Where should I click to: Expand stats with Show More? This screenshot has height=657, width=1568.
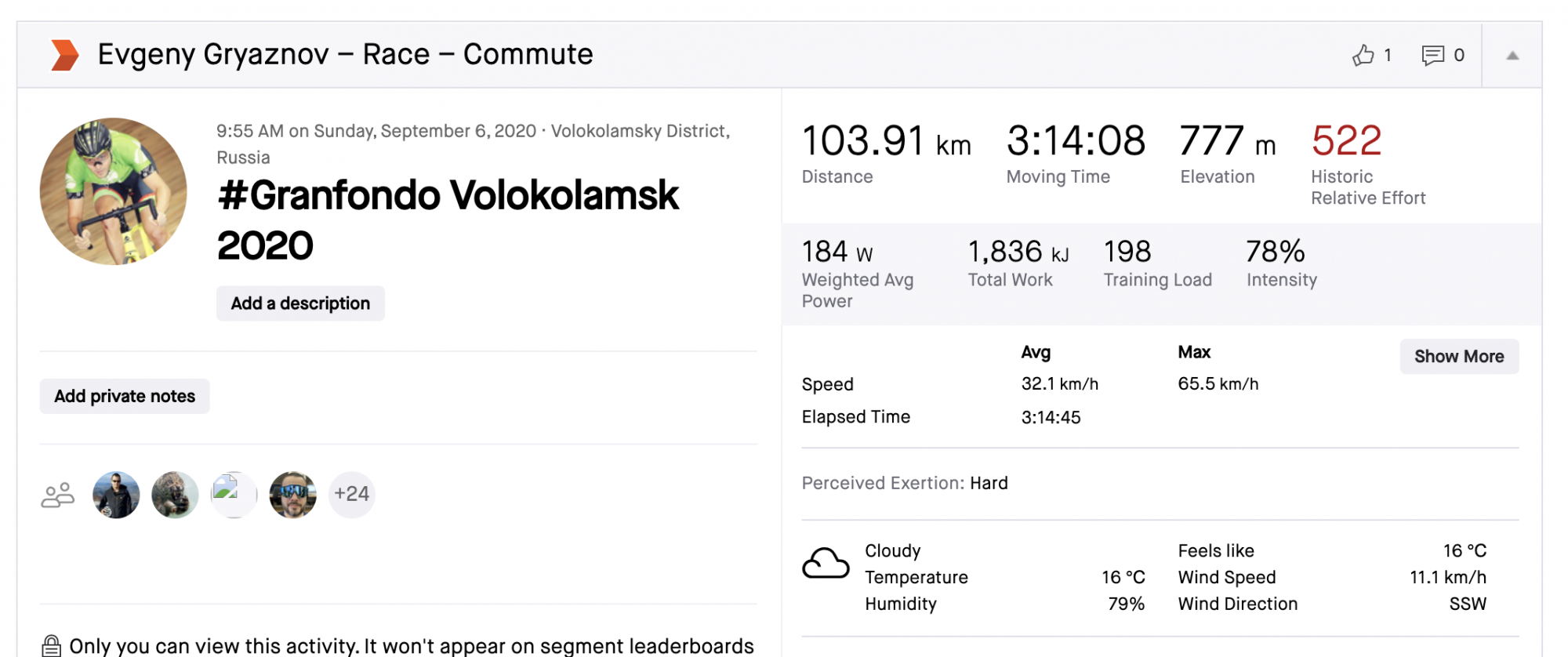(1458, 357)
